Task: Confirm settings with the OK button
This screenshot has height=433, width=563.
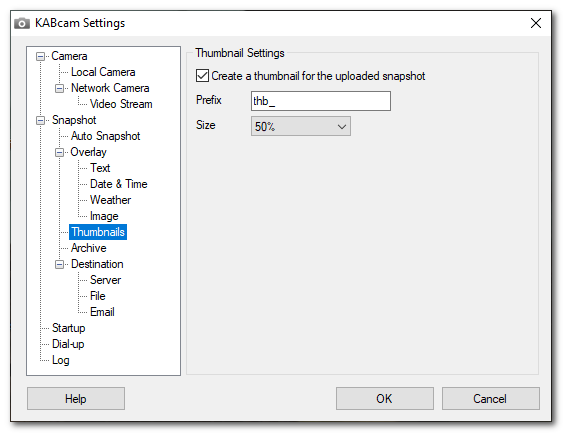Action: pos(385,399)
